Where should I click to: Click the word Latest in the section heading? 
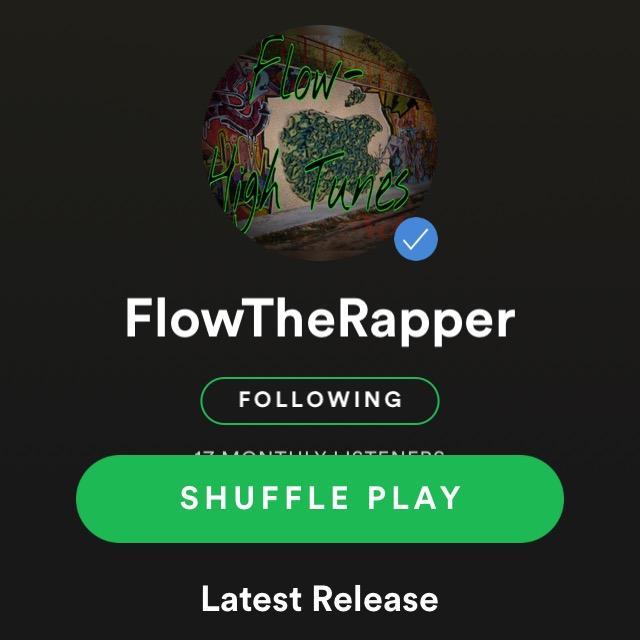click(252, 599)
